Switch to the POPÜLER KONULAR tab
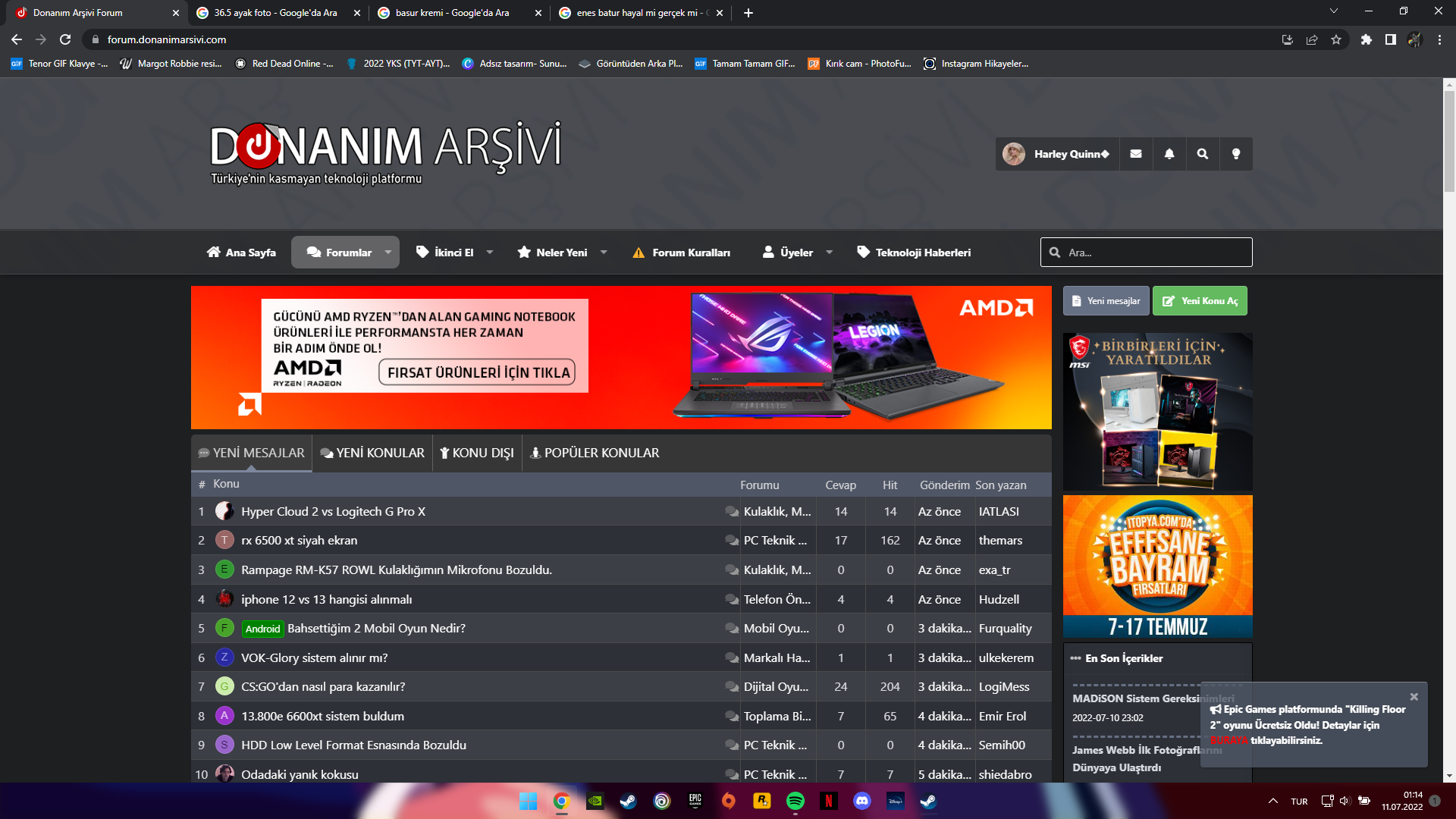Viewport: 1456px width, 819px height. [594, 453]
